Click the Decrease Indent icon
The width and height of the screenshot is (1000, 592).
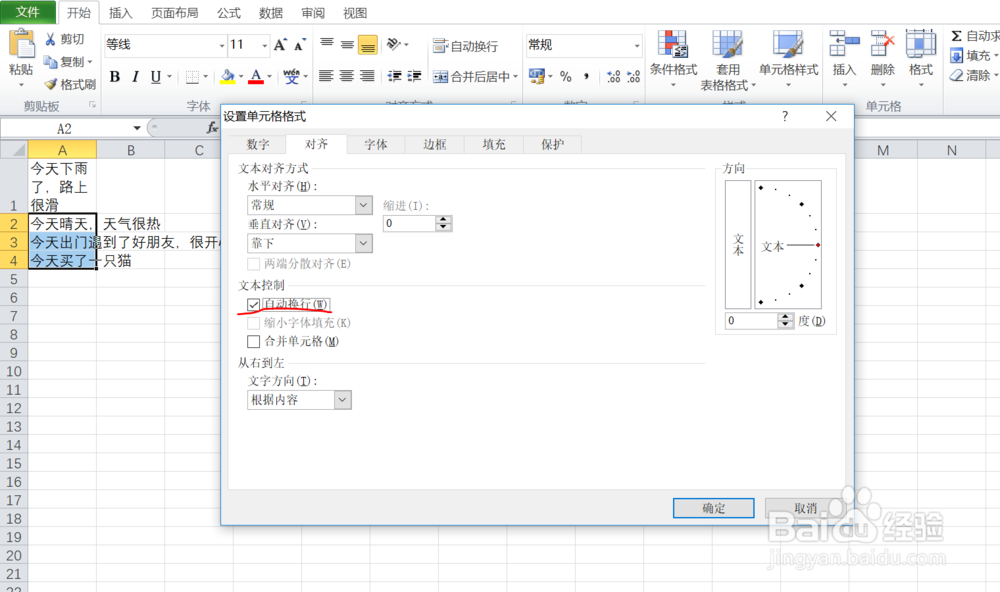pyautogui.click(x=394, y=76)
